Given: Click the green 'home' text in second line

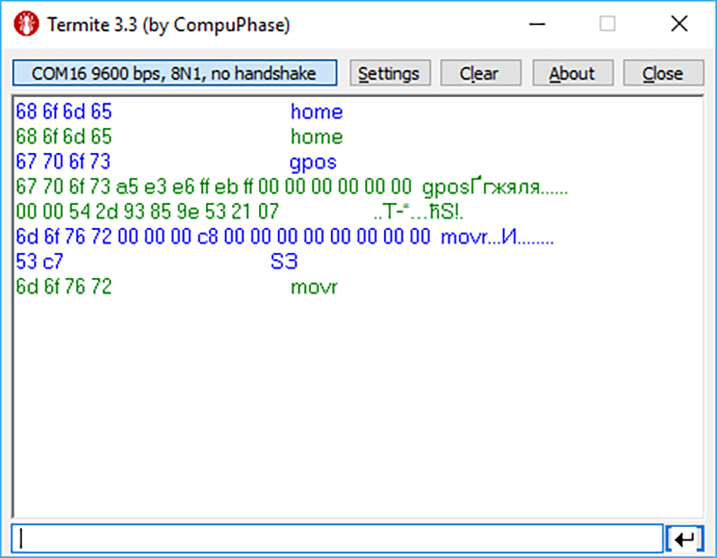Looking at the screenshot, I should (x=316, y=137).
